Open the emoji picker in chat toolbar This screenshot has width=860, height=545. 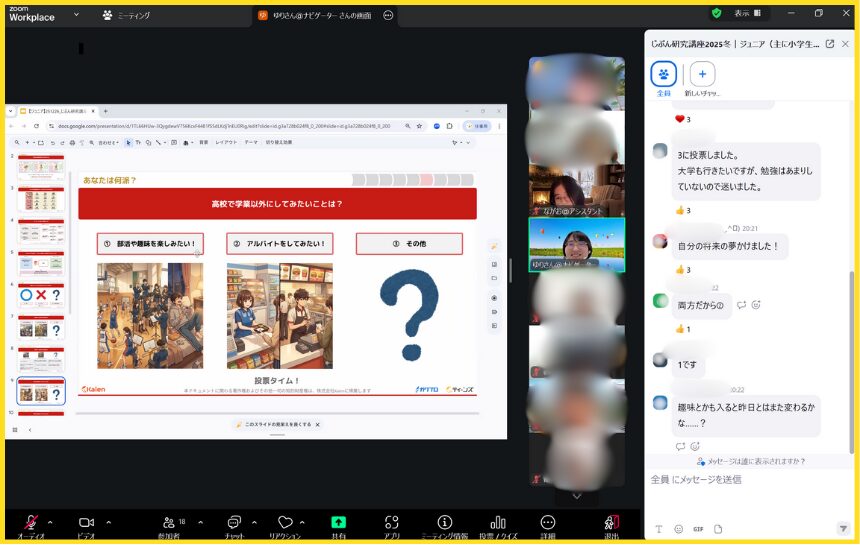coord(678,529)
